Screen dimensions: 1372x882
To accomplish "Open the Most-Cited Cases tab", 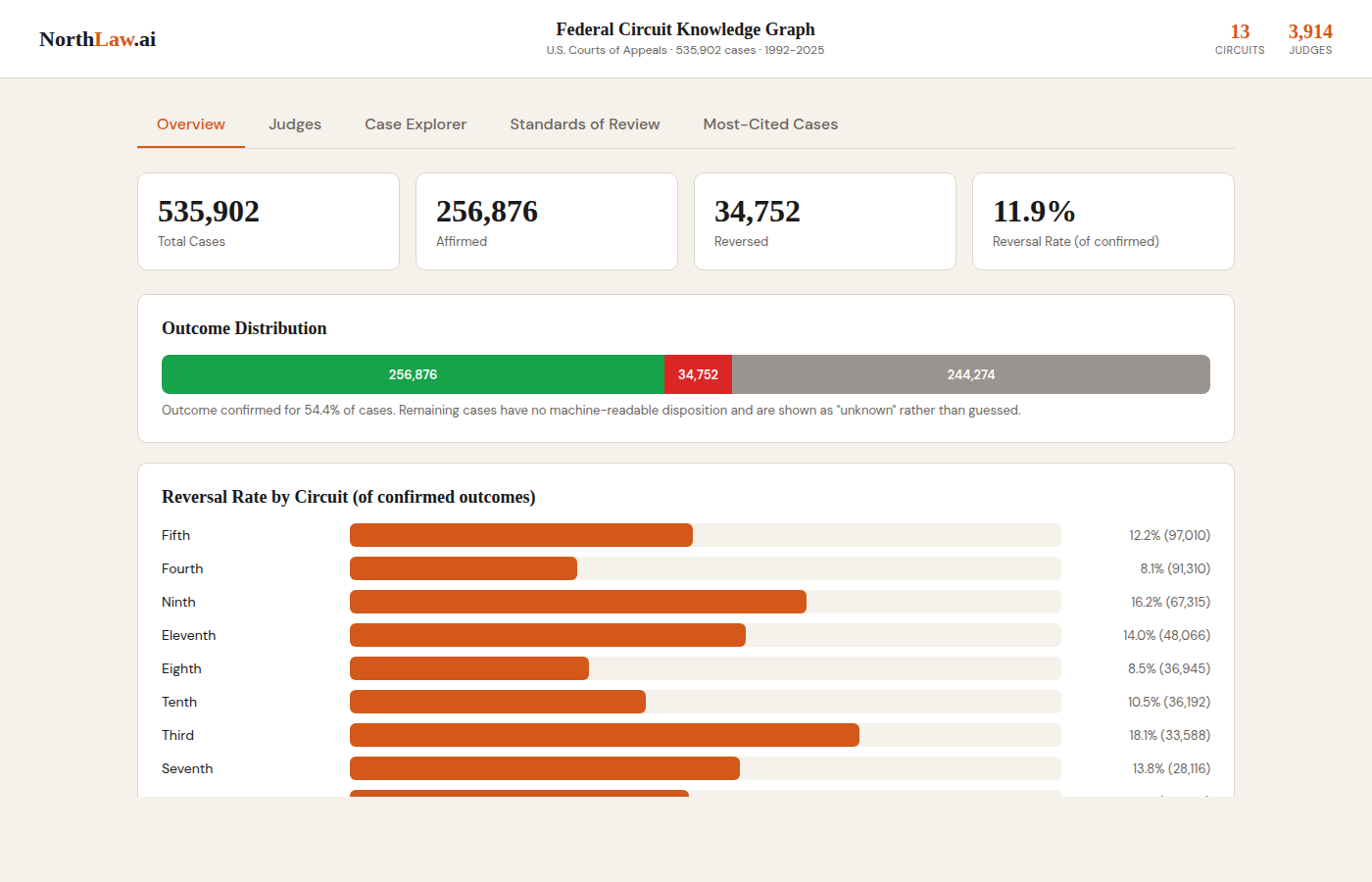I will 770,124.
